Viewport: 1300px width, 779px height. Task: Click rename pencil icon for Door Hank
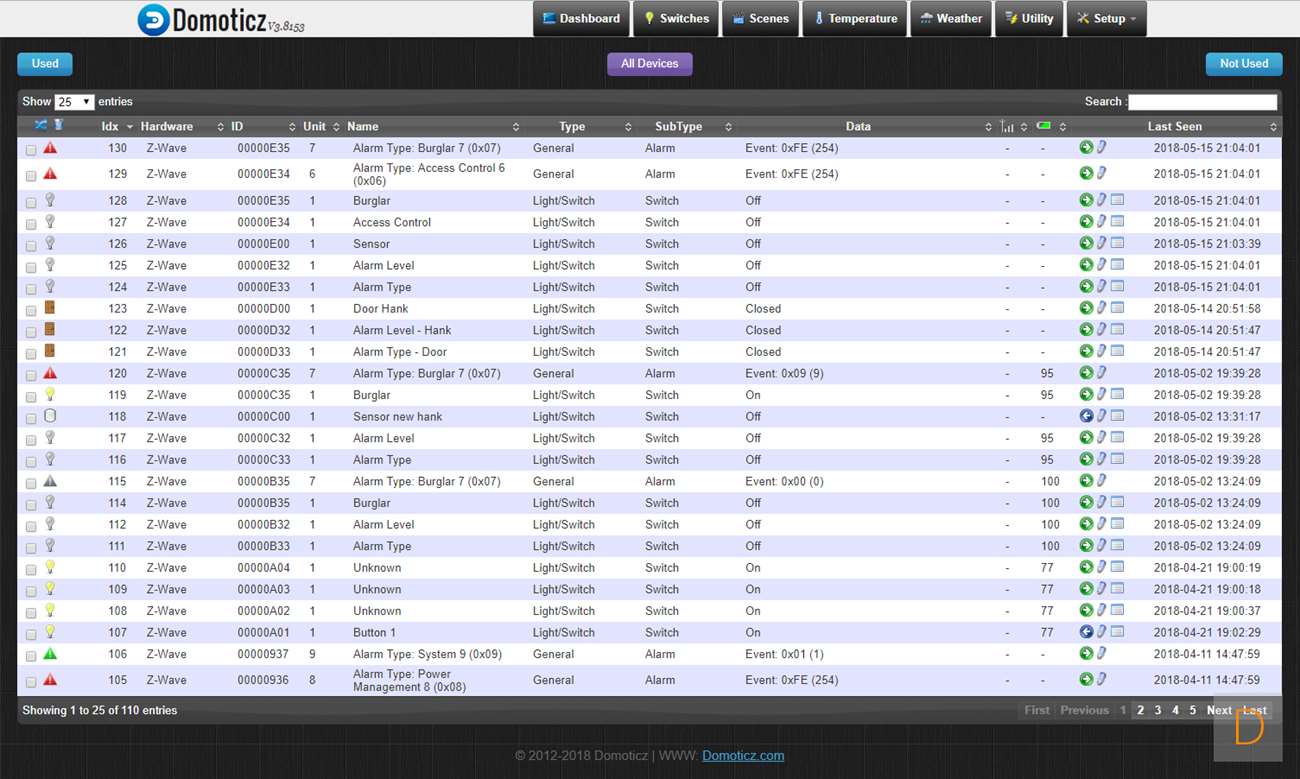[x=1101, y=308]
